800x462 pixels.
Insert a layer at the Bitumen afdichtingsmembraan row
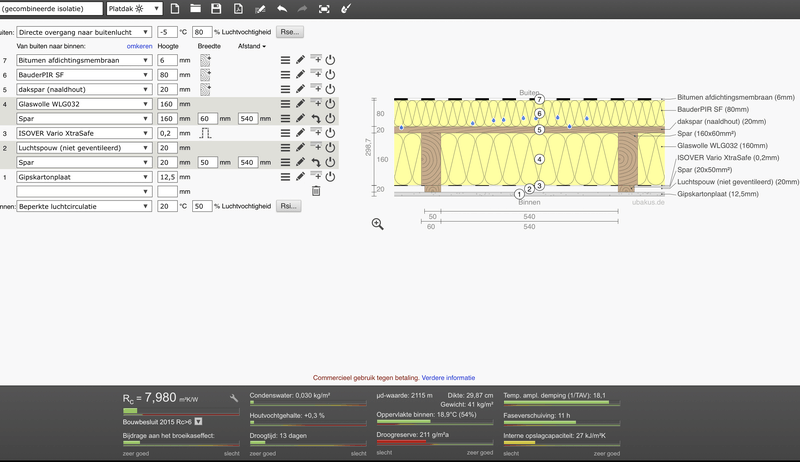click(316, 59)
